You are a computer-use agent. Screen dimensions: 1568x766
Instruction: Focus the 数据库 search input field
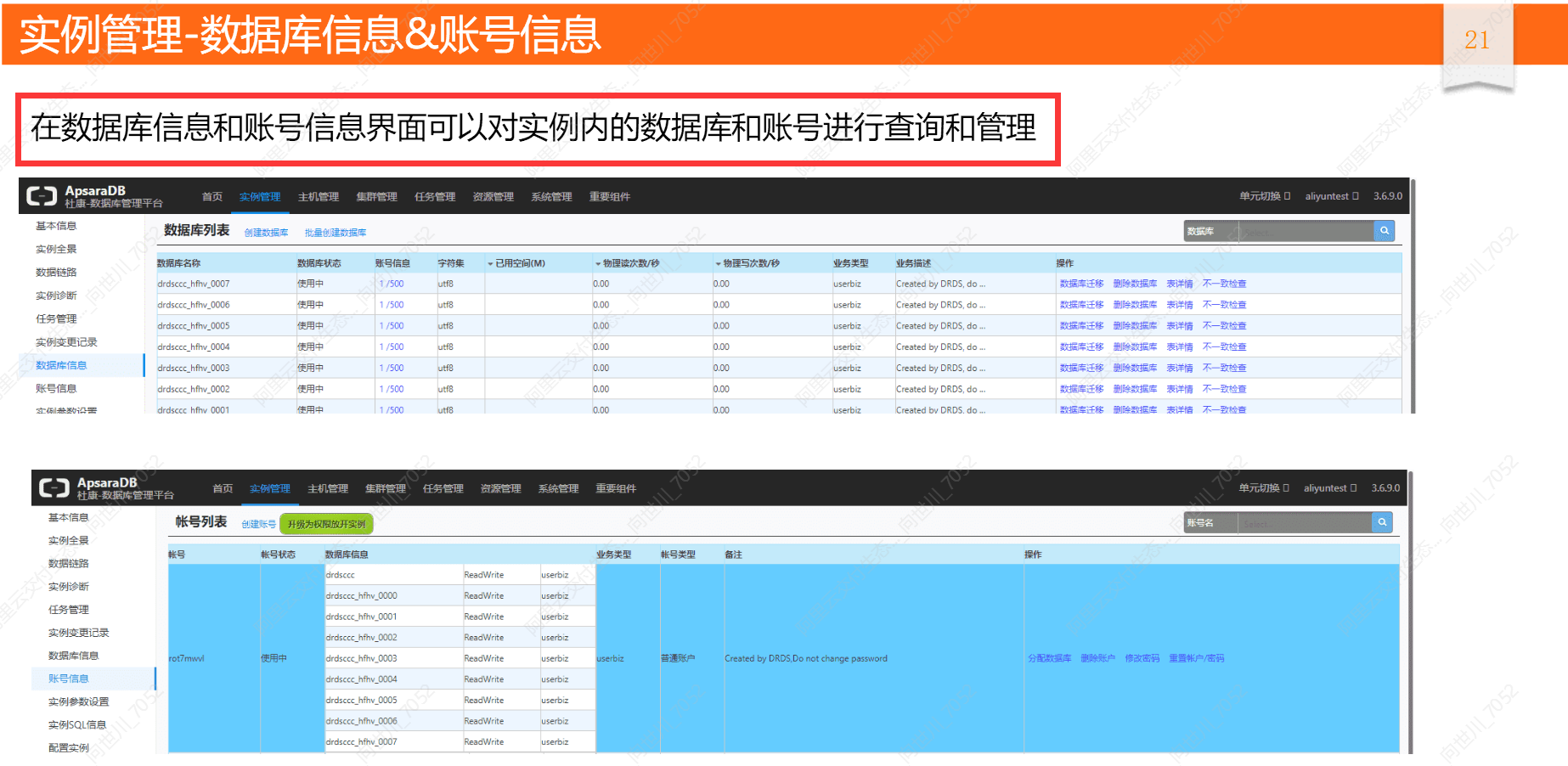coord(1306,231)
